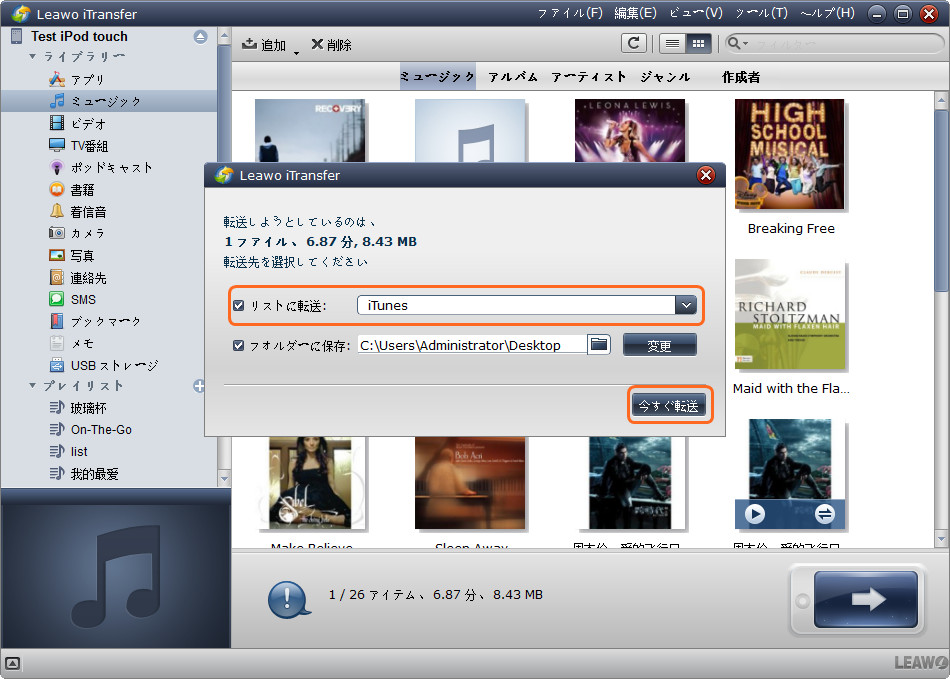Screen dimensions: 950x679
Task: Click the info exclamation bubble icon
Action: tap(288, 600)
